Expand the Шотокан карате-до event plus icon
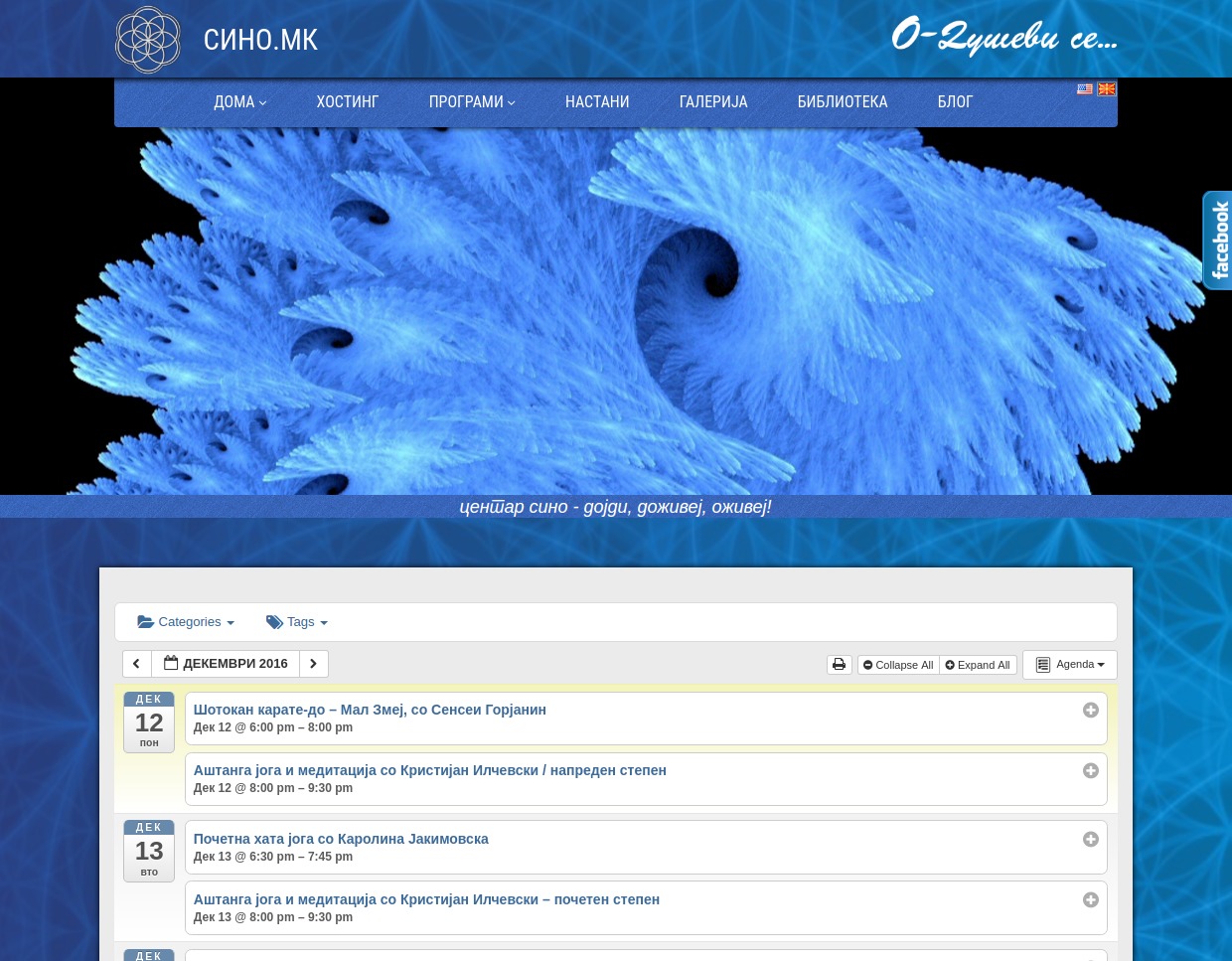 click(1090, 710)
